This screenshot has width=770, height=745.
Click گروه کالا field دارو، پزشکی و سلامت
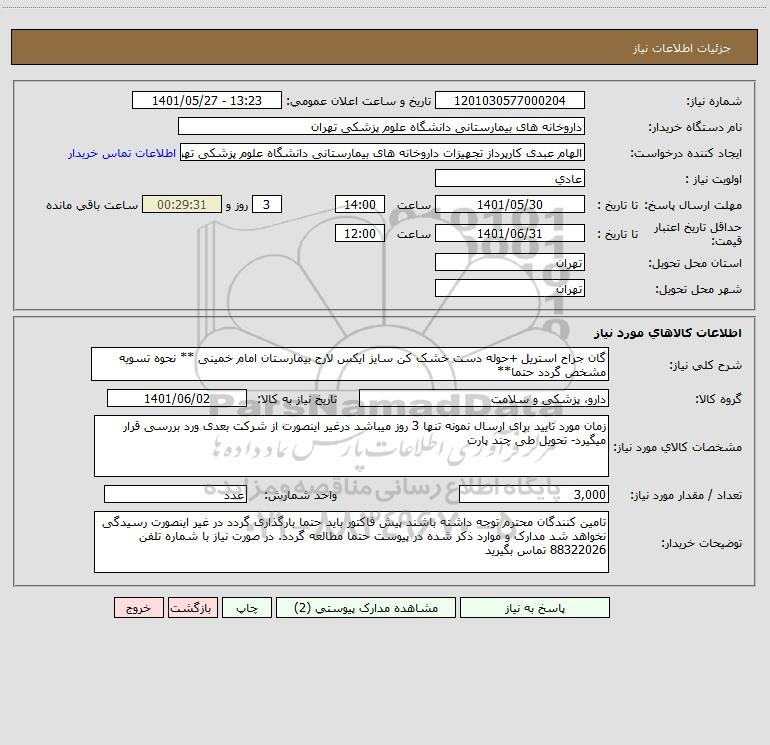tap(484, 398)
